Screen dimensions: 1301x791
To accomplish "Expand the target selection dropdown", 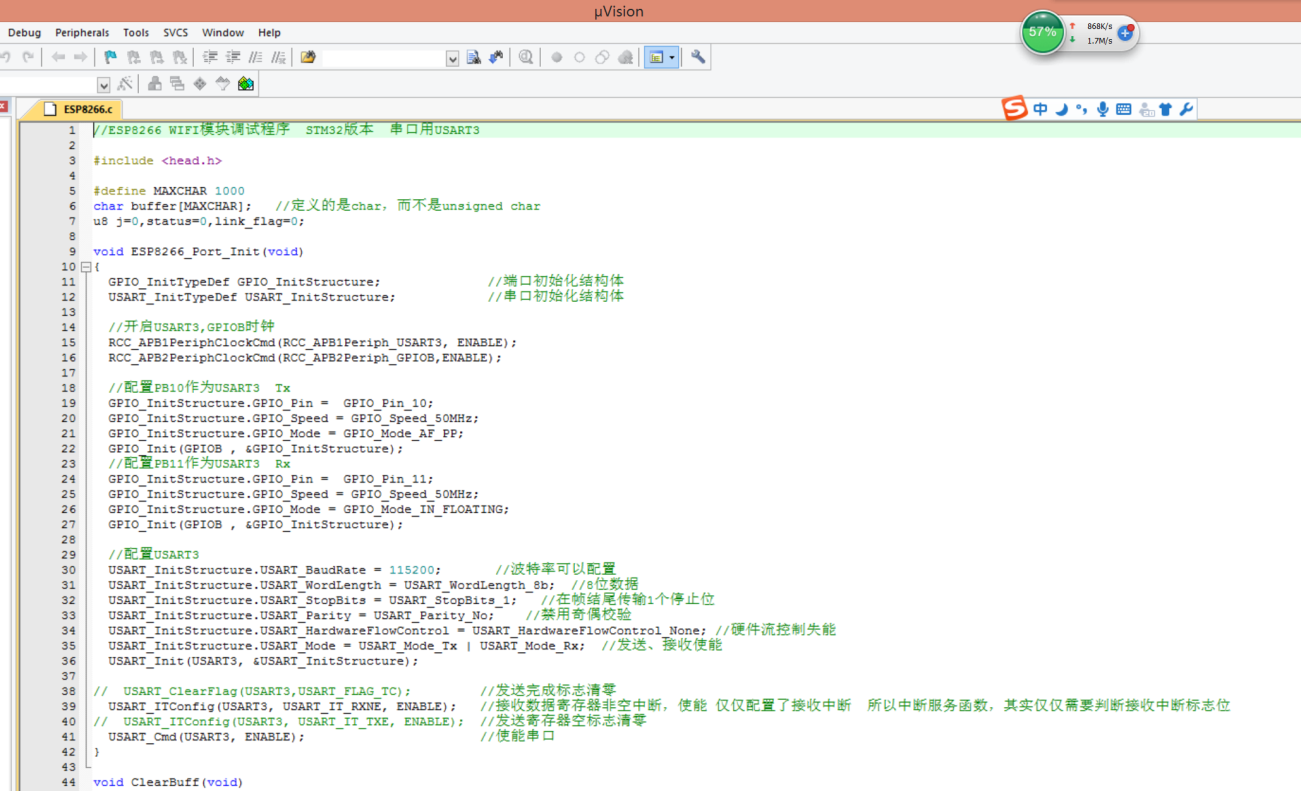I will (x=103, y=85).
